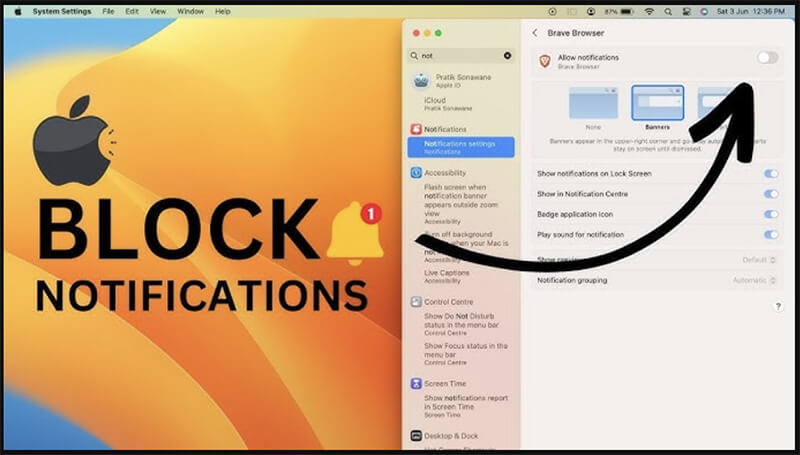
Task: Go back from Brave Browser page
Action: (535, 33)
